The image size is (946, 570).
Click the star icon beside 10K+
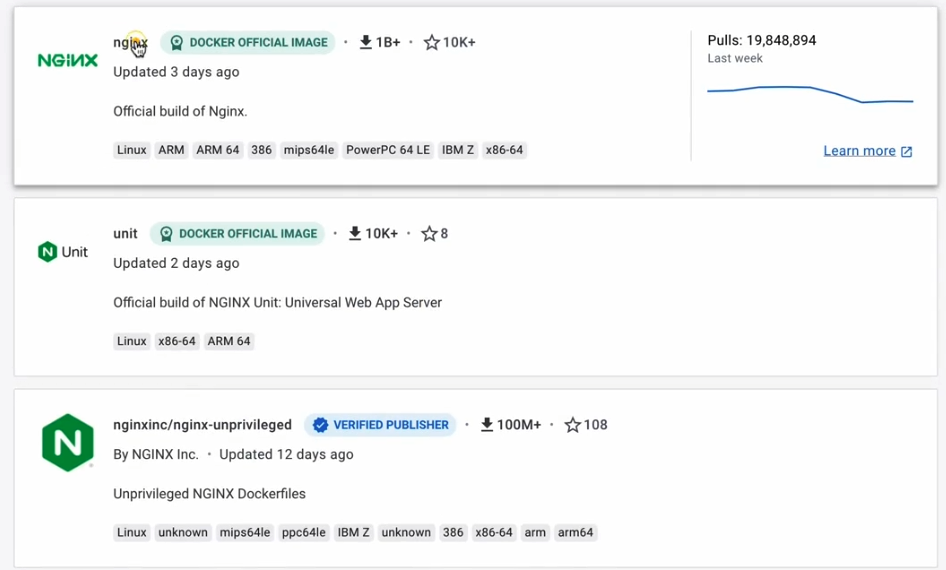(x=431, y=42)
